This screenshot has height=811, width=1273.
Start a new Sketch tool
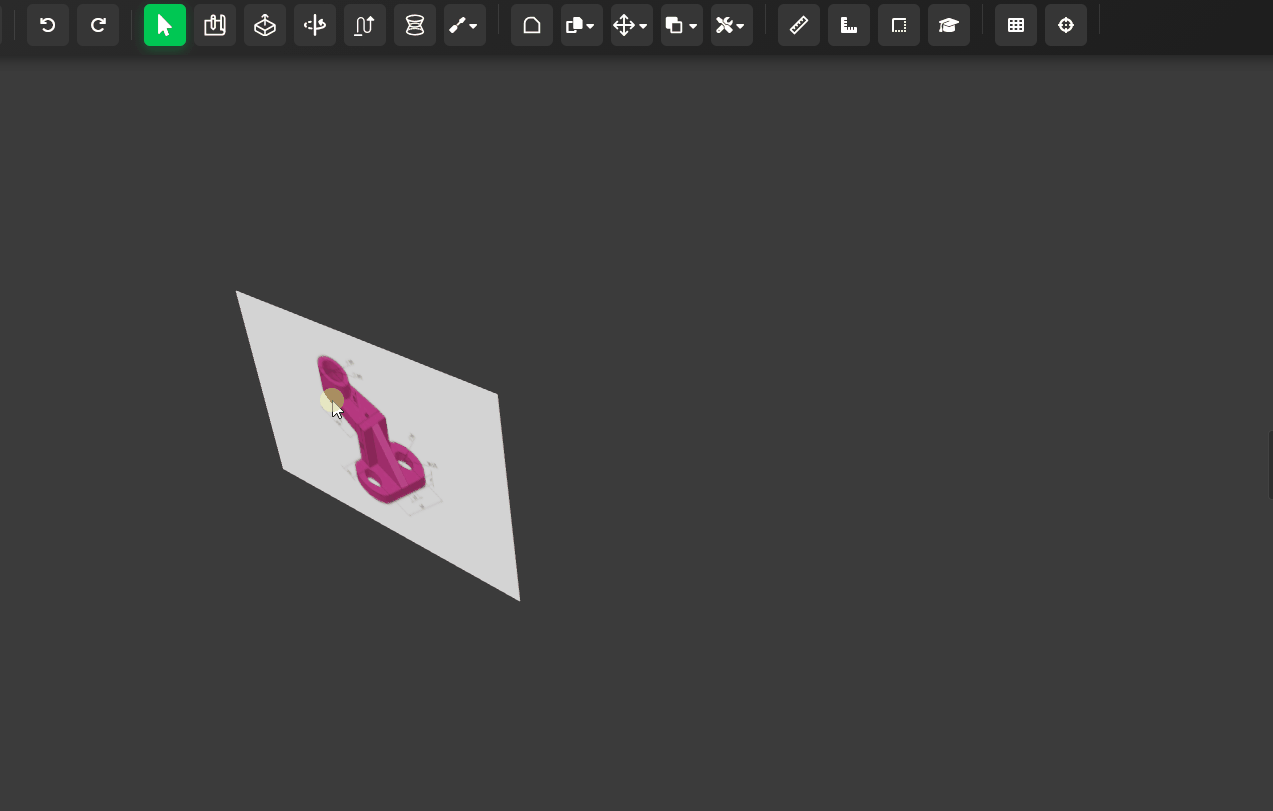(215, 25)
